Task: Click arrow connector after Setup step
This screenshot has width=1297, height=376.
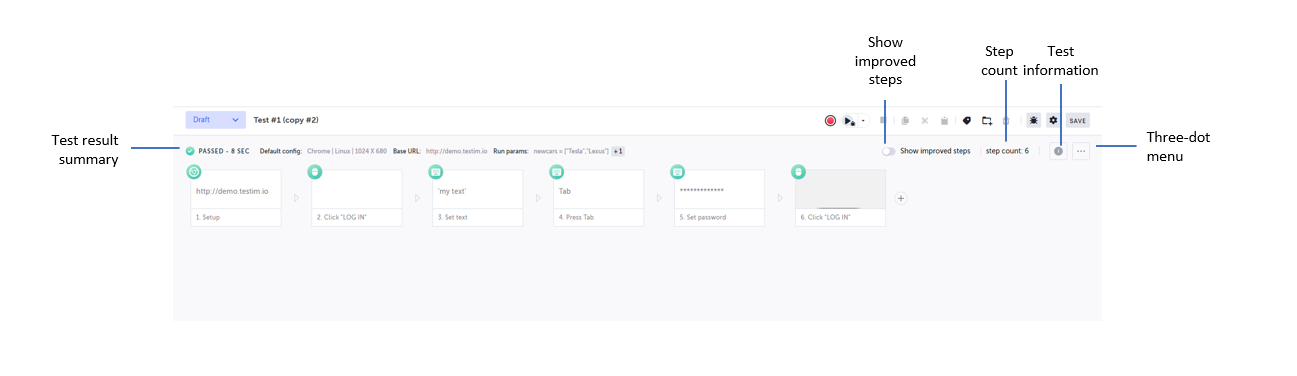Action: coord(297,198)
